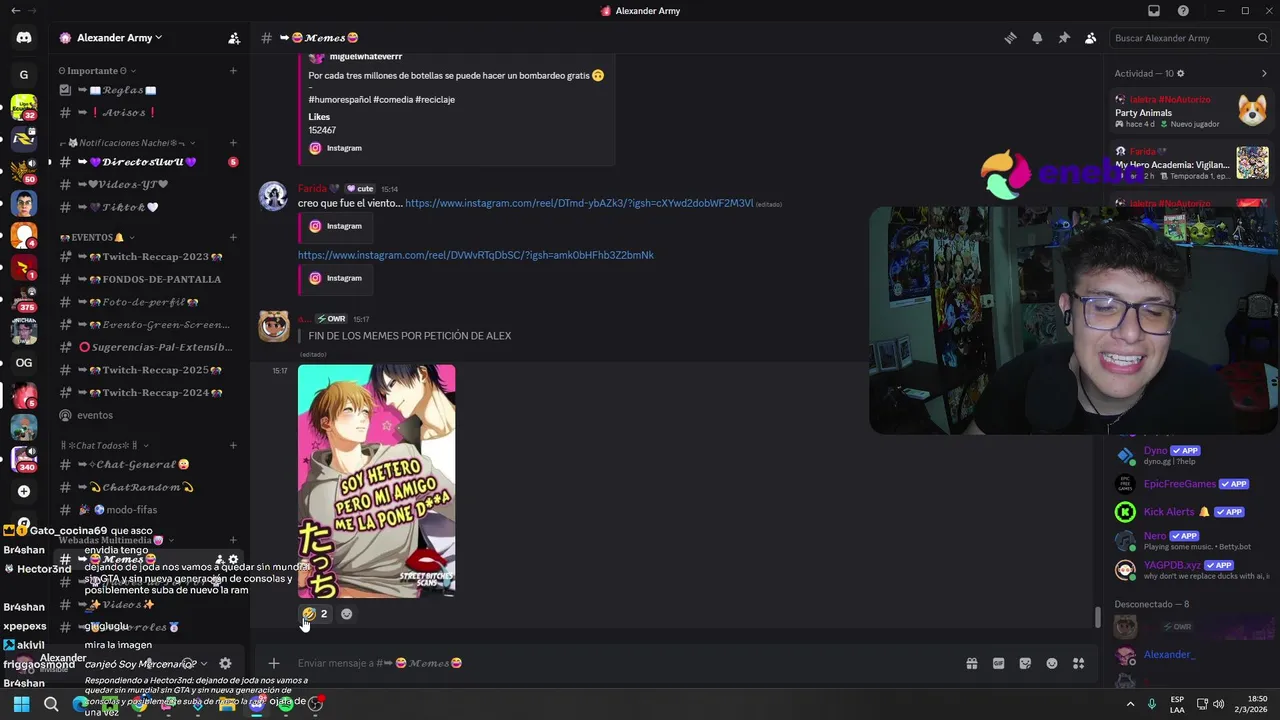Select the OG server icon
1280x720 pixels.
click(x=24, y=363)
